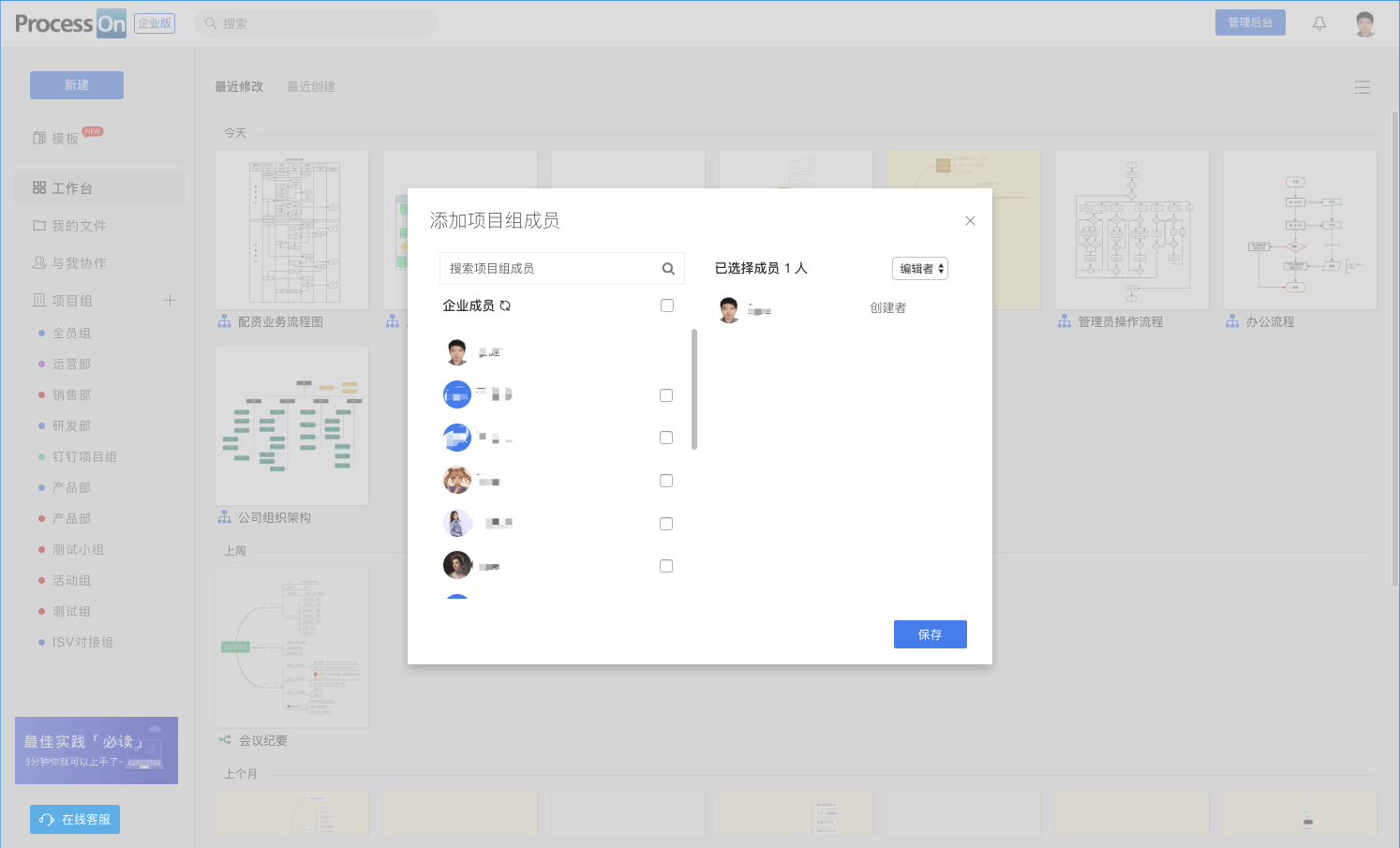1400x848 pixels.
Task: Open 工作台 in the sidebar
Action: click(99, 188)
